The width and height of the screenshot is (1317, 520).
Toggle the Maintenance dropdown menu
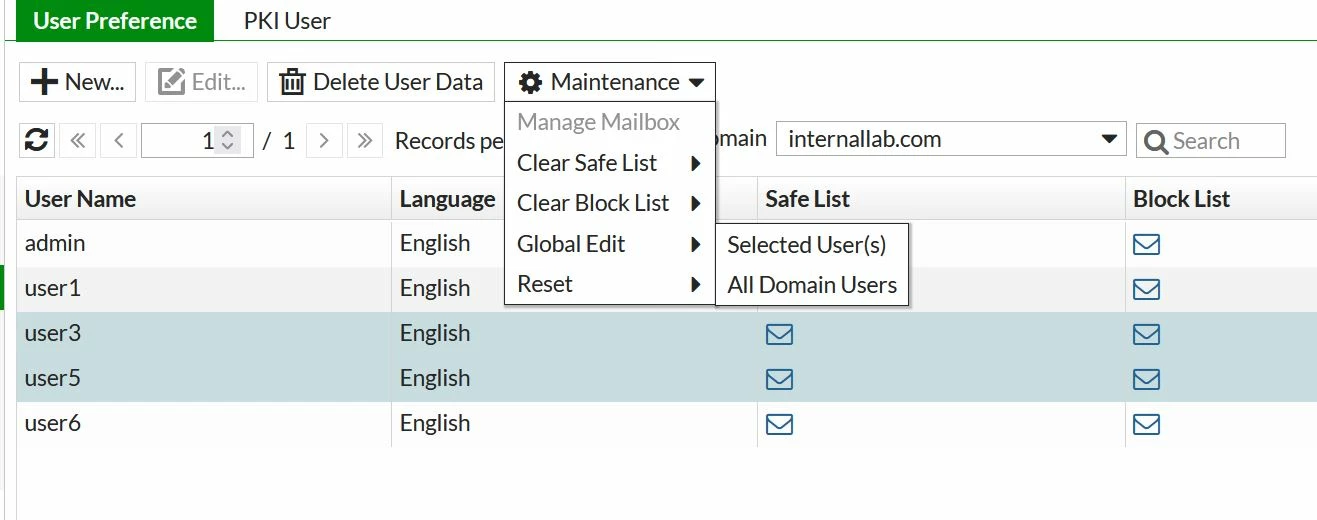[610, 82]
